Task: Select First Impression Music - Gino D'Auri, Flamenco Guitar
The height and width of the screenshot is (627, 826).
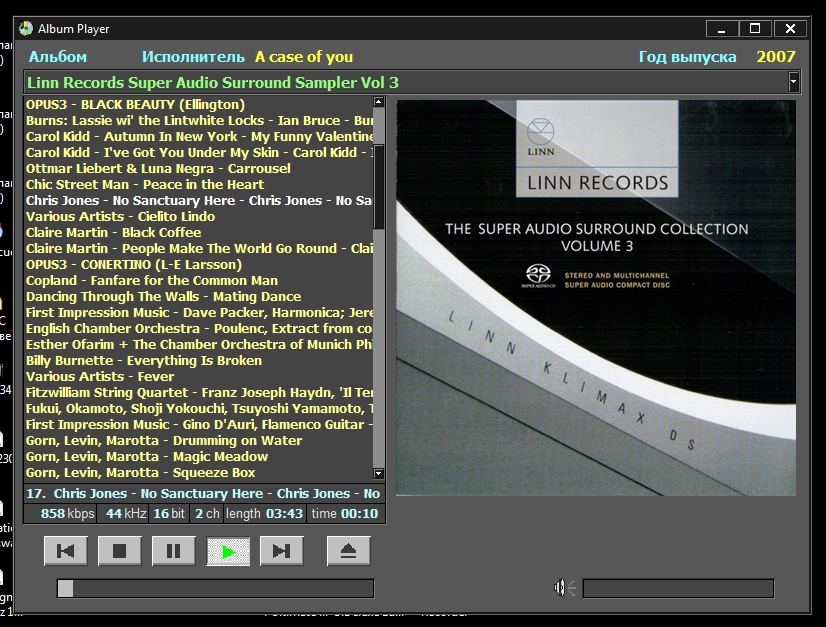Action: [x=199, y=425]
